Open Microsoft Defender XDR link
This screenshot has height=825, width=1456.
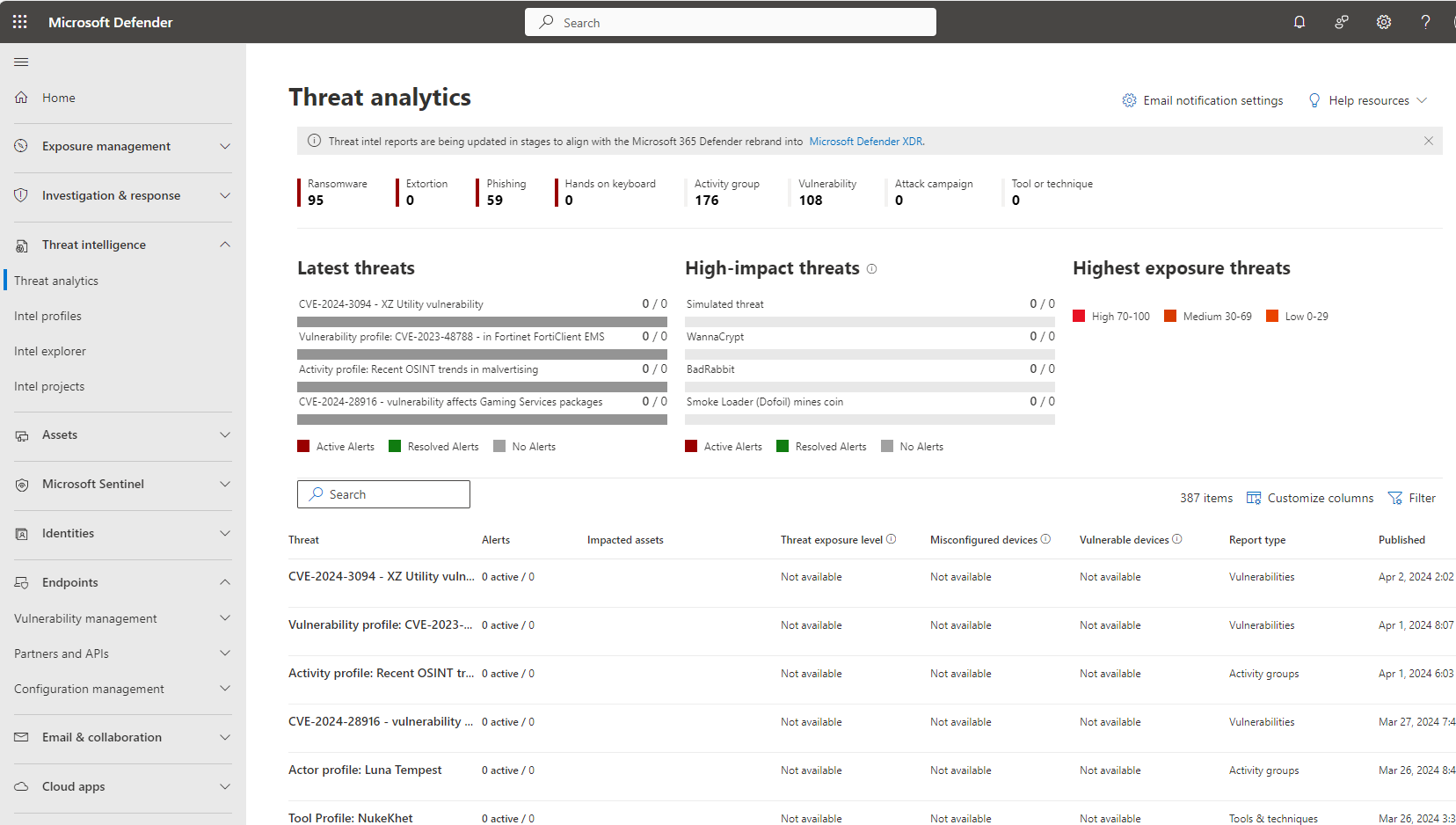coord(866,141)
